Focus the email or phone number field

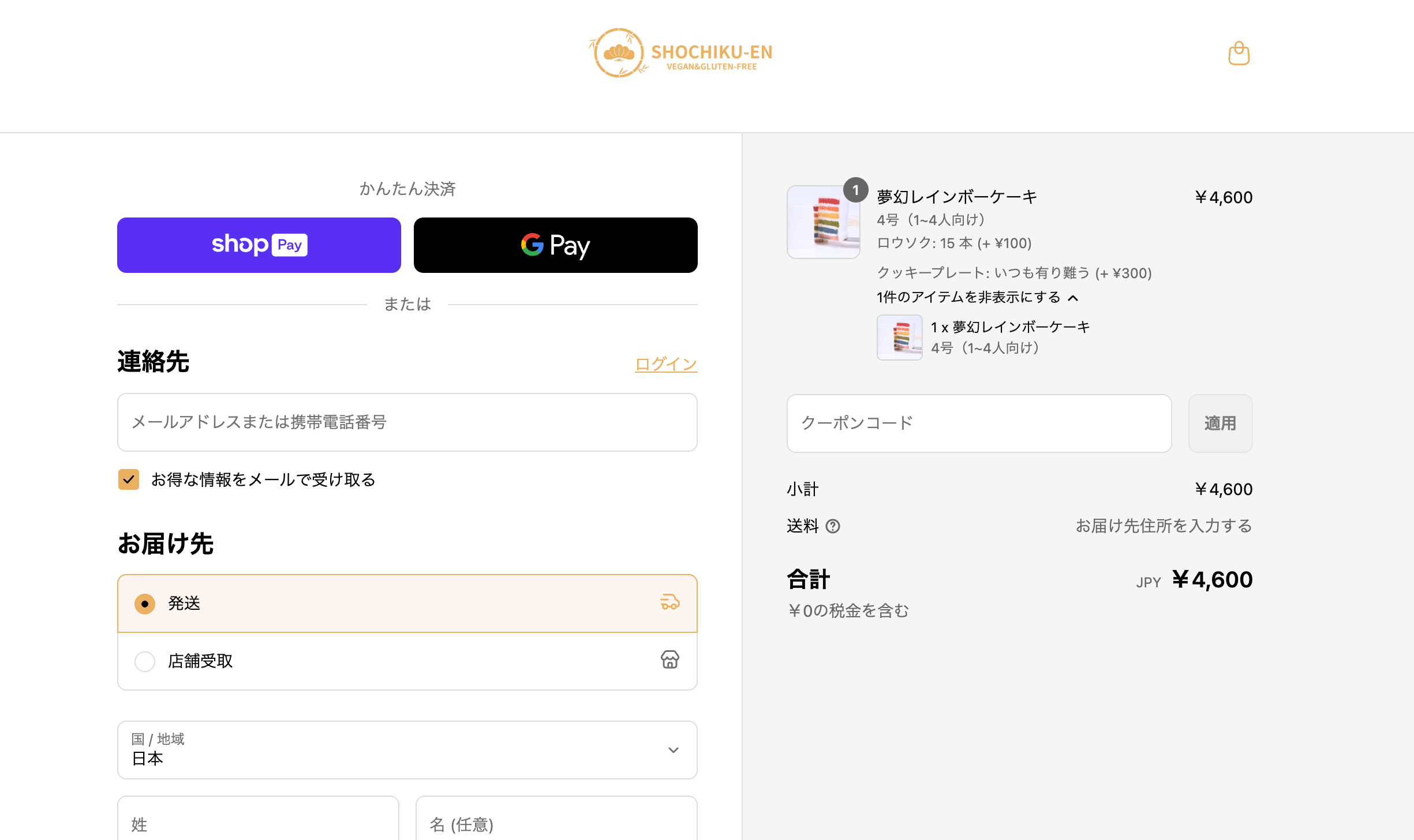point(407,422)
